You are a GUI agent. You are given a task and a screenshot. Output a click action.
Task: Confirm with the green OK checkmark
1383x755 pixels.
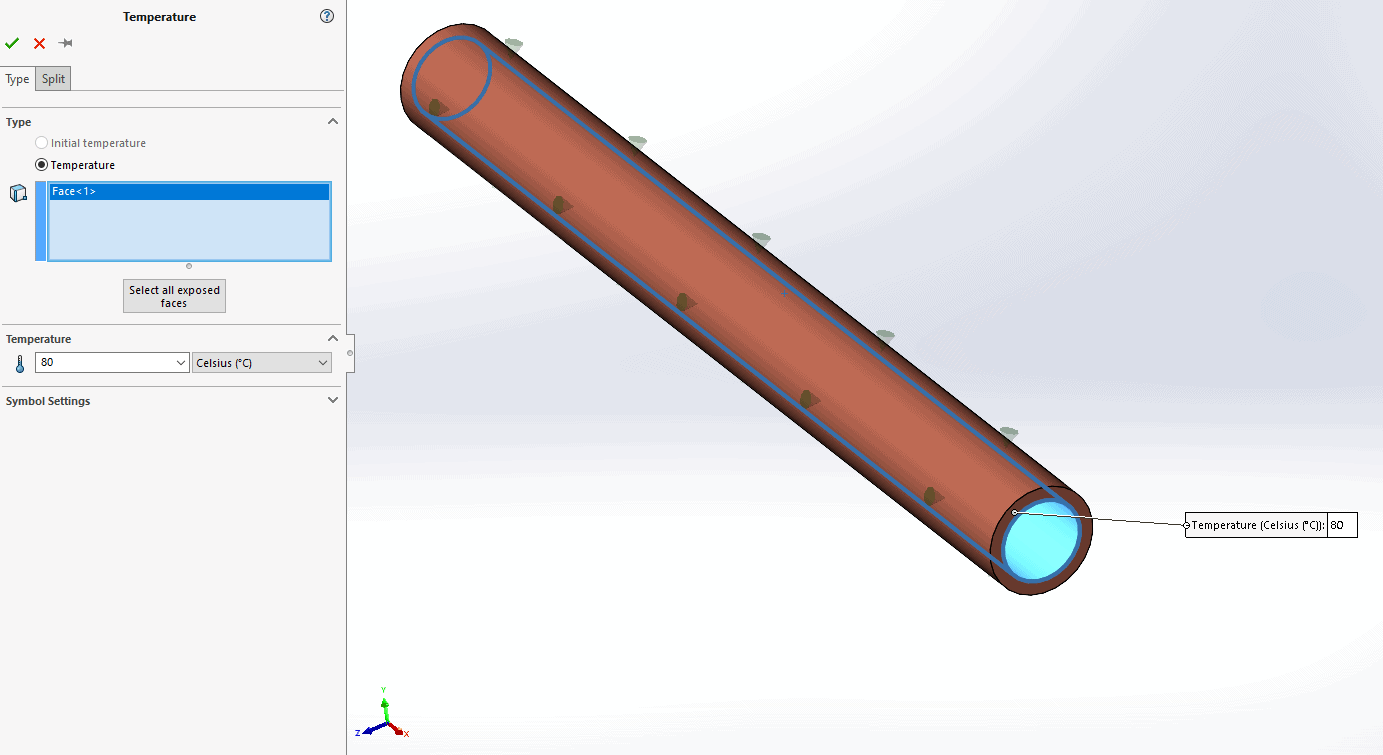[x=12, y=43]
